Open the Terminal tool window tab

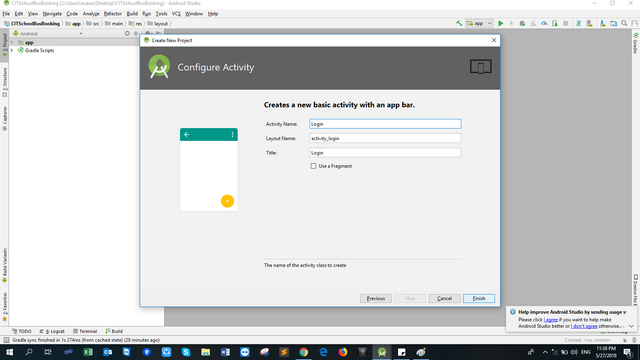point(85,331)
